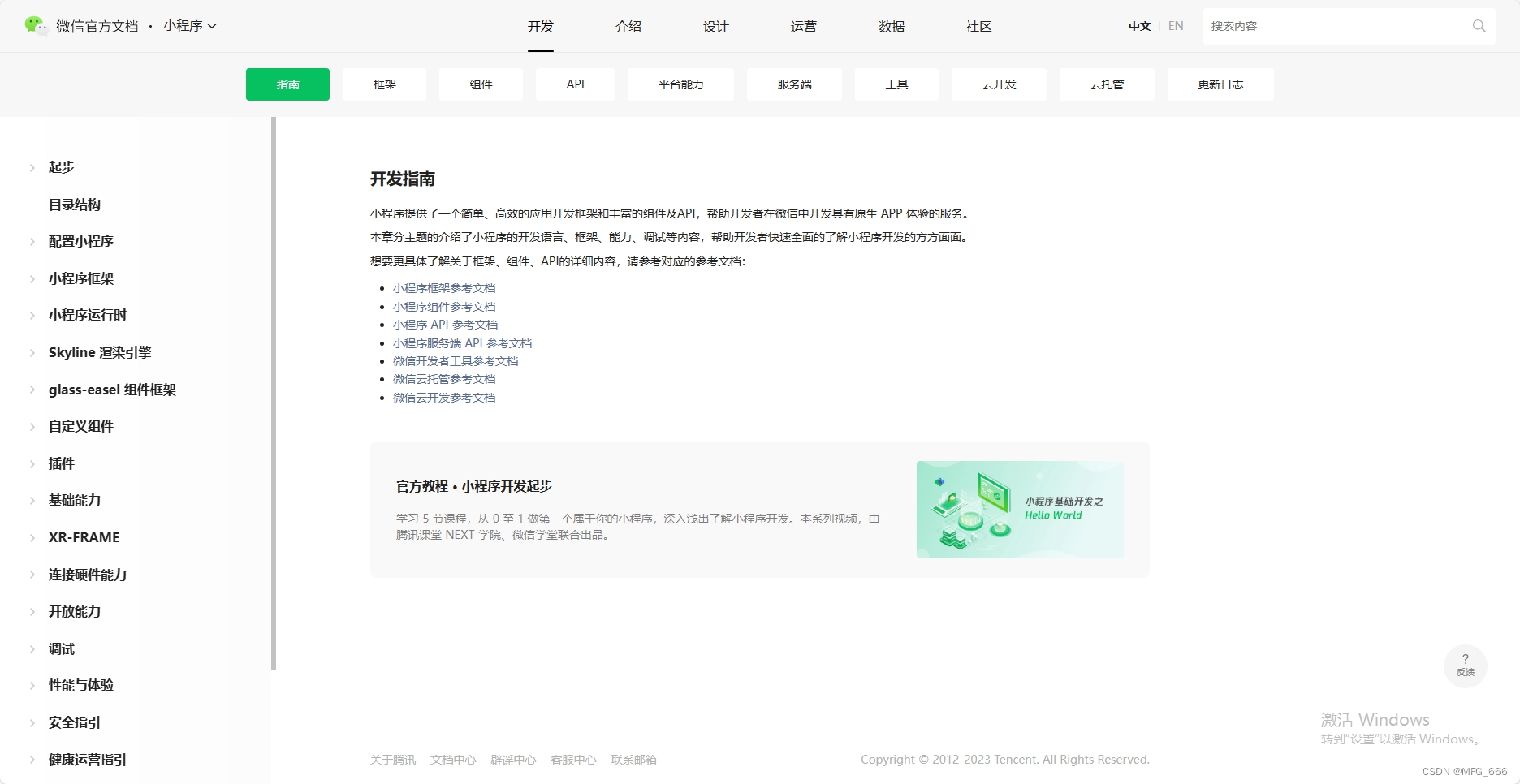The height and width of the screenshot is (784, 1520).
Task: Open 目录结构 in the sidebar
Action: coord(75,205)
